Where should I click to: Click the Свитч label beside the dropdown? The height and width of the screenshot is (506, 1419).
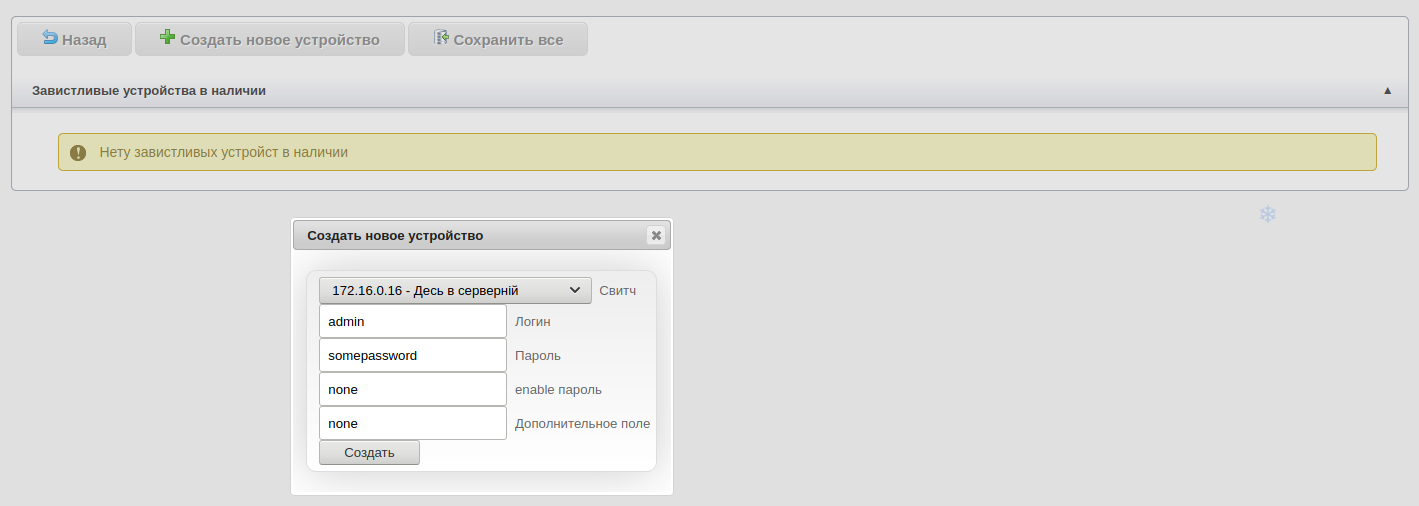pyautogui.click(x=617, y=290)
